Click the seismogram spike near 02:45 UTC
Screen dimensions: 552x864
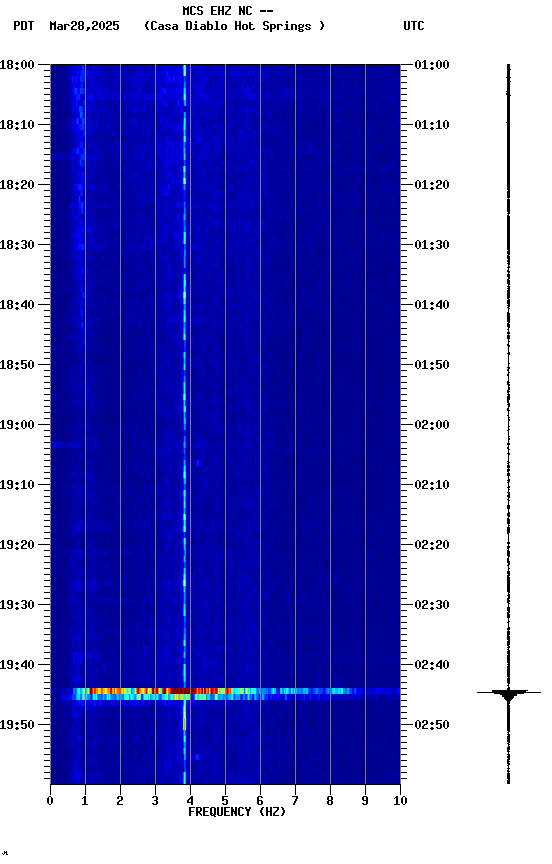(x=508, y=693)
